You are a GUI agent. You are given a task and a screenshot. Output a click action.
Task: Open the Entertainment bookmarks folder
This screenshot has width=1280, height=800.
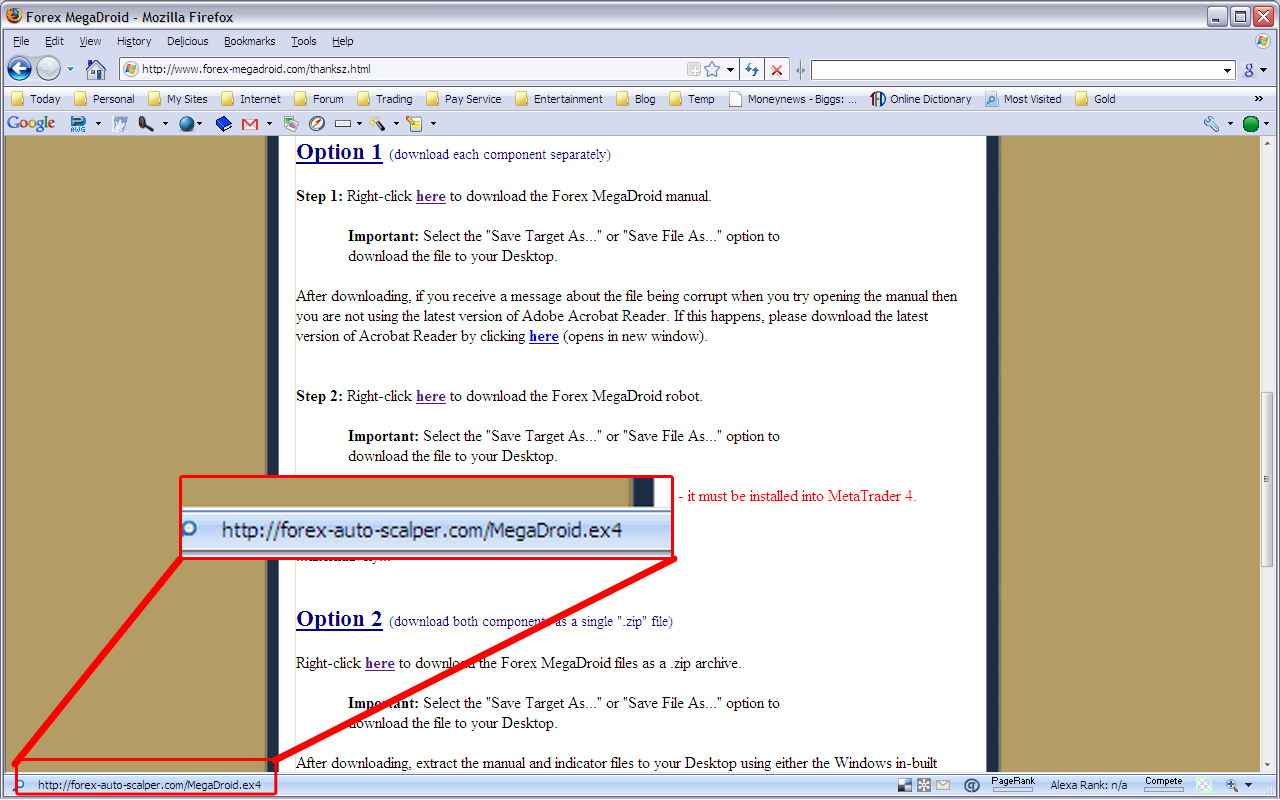tap(558, 99)
